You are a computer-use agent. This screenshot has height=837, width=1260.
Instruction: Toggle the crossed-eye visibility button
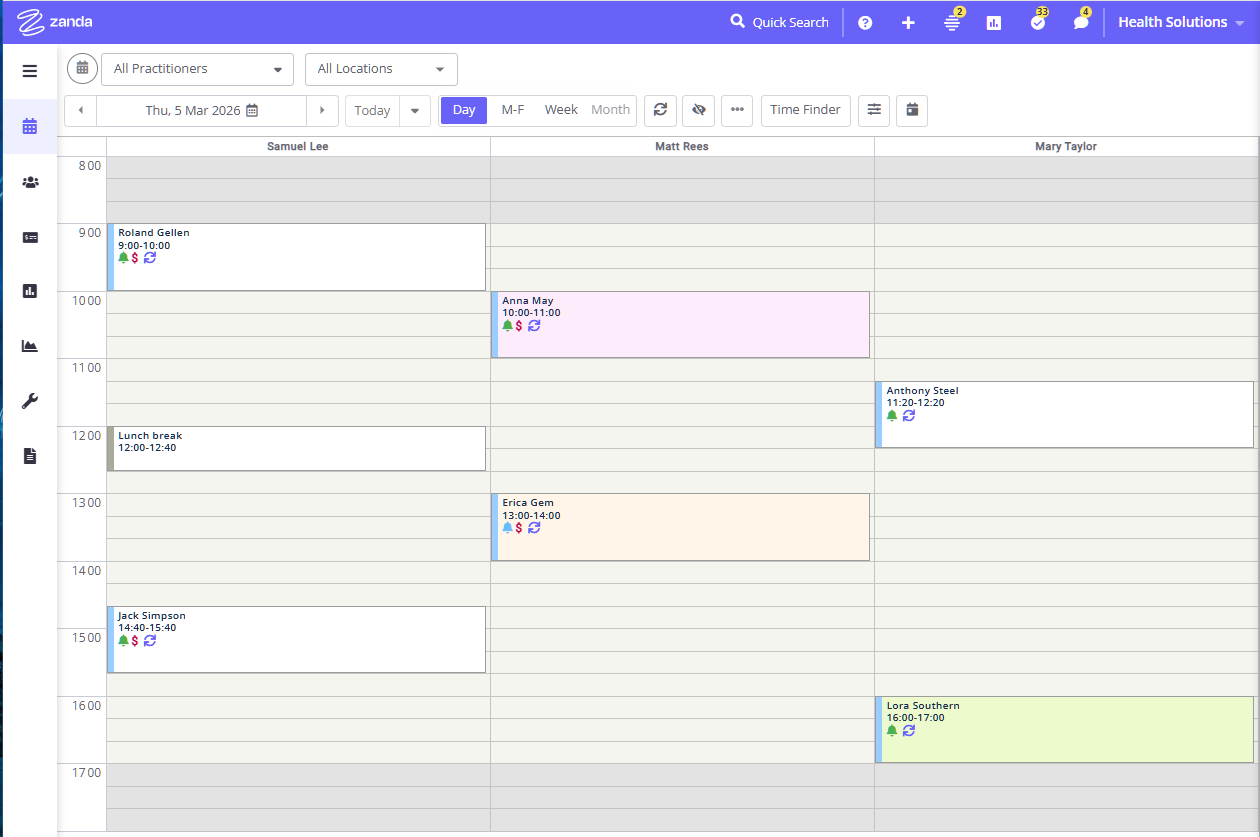699,110
